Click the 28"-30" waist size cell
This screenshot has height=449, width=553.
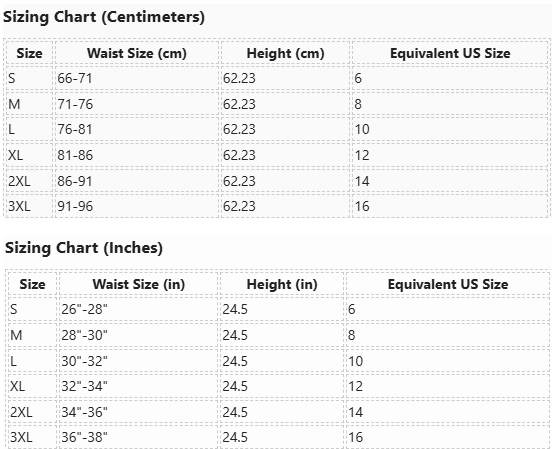[139, 335]
